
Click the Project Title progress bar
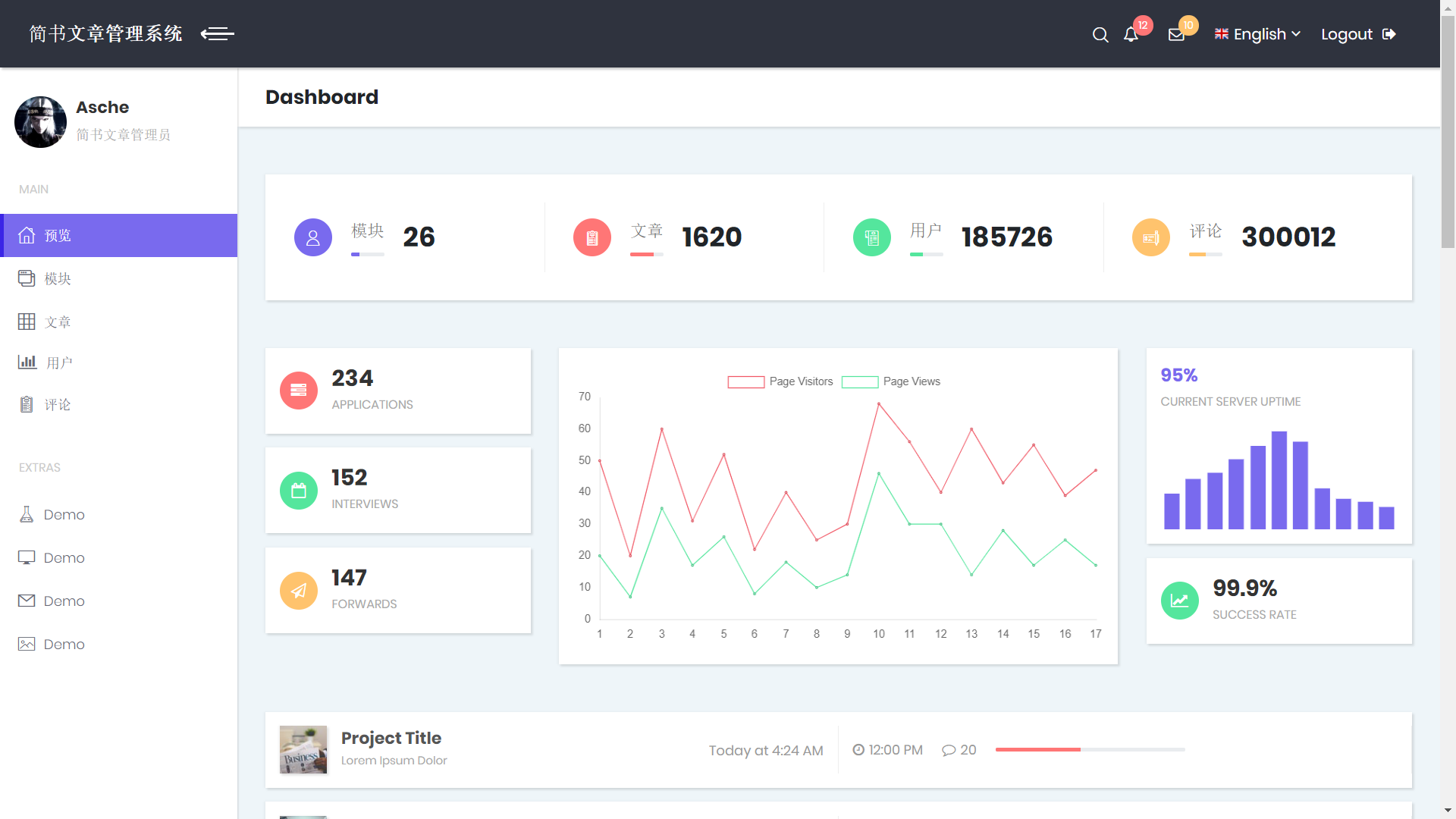1090,749
